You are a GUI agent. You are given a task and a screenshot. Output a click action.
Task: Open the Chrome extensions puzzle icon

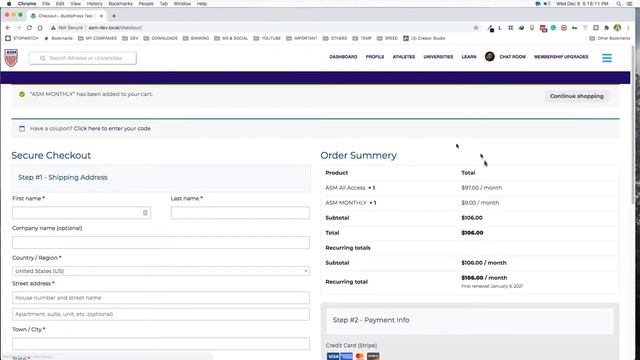[x=607, y=28]
